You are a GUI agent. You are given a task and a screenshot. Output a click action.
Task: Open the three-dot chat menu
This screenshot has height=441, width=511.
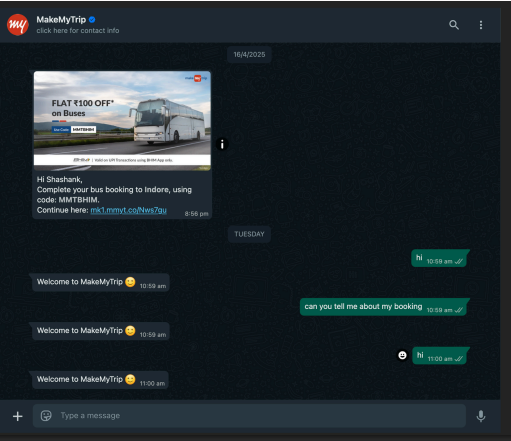coord(481,25)
